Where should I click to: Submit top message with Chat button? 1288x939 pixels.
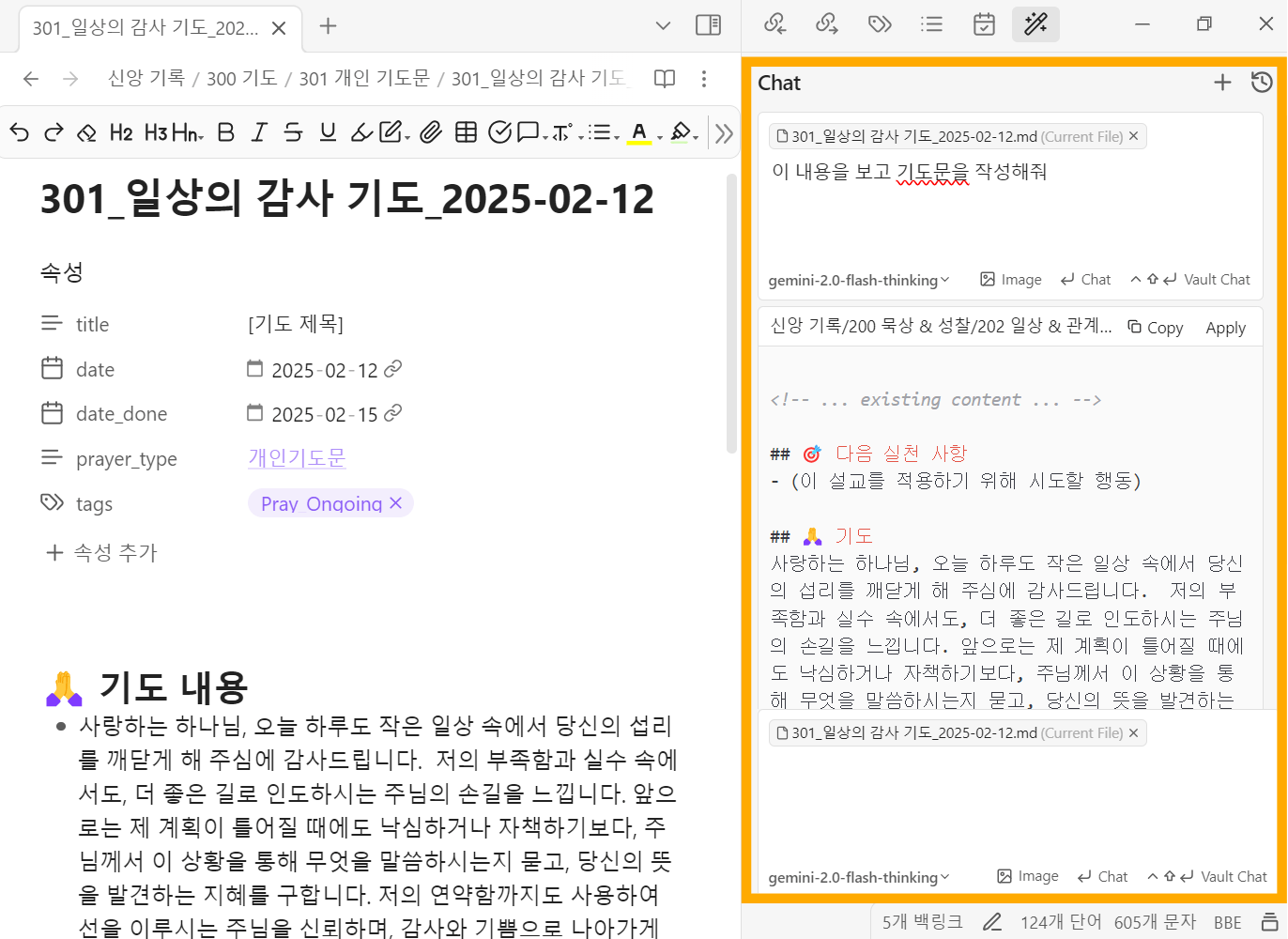pos(1085,280)
